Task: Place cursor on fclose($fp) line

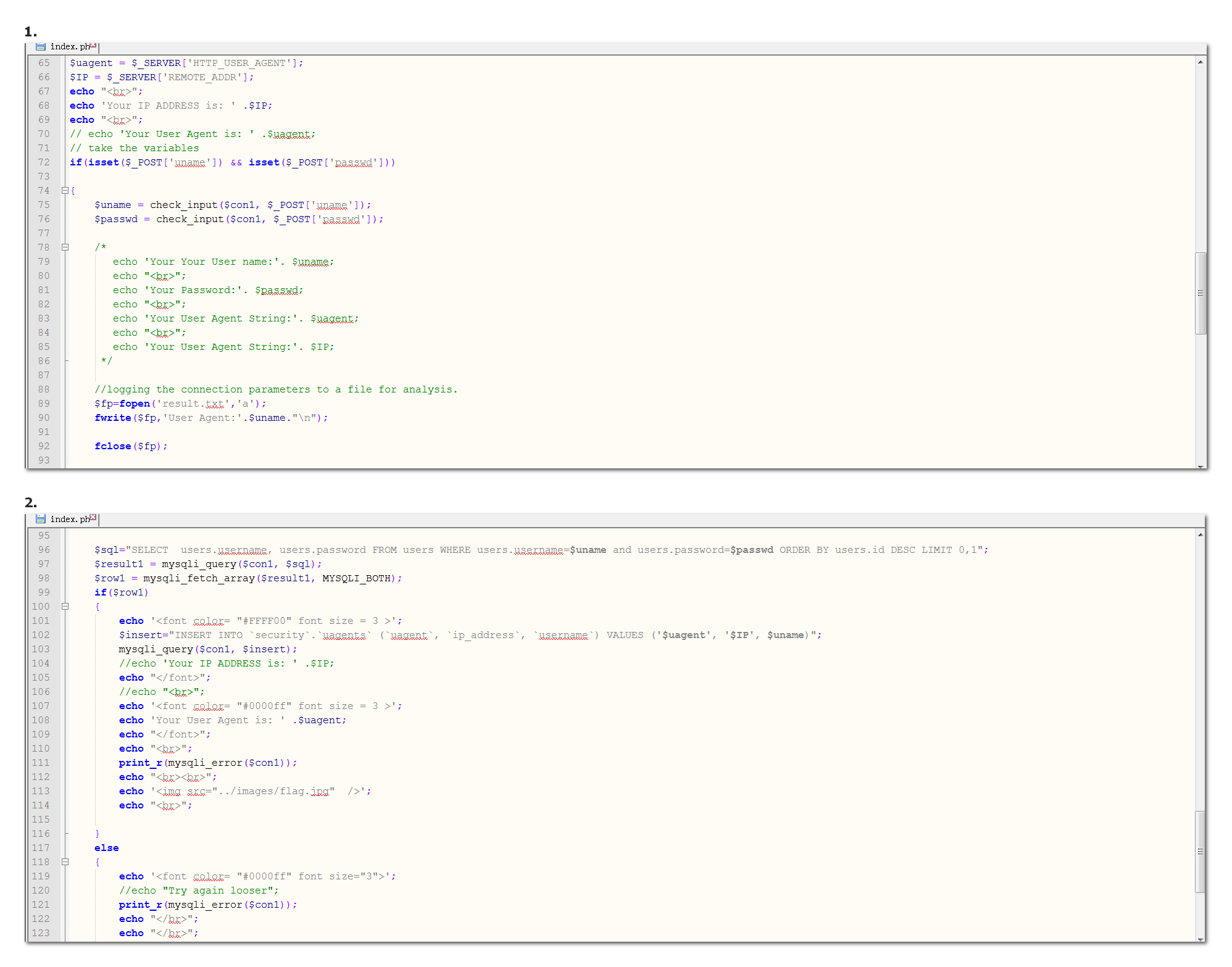Action: [x=131, y=446]
